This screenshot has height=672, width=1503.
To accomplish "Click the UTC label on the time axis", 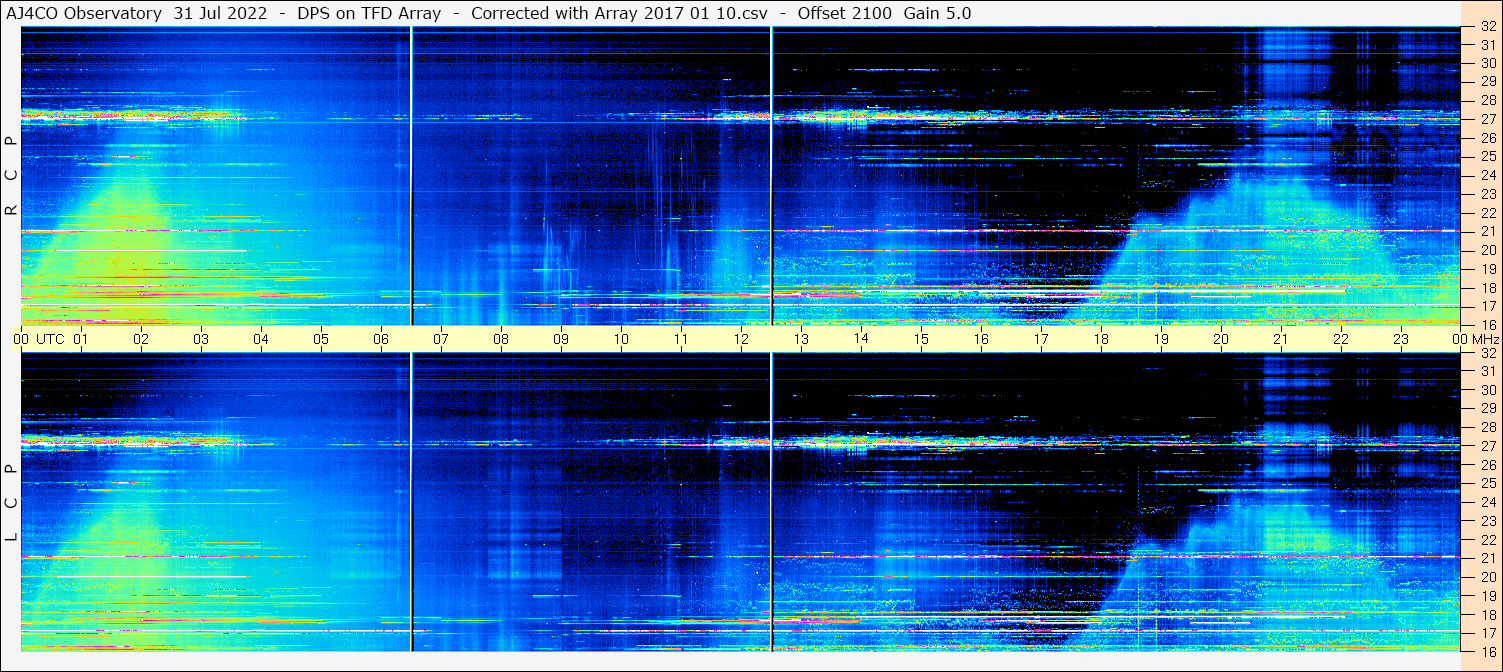I will pos(50,339).
